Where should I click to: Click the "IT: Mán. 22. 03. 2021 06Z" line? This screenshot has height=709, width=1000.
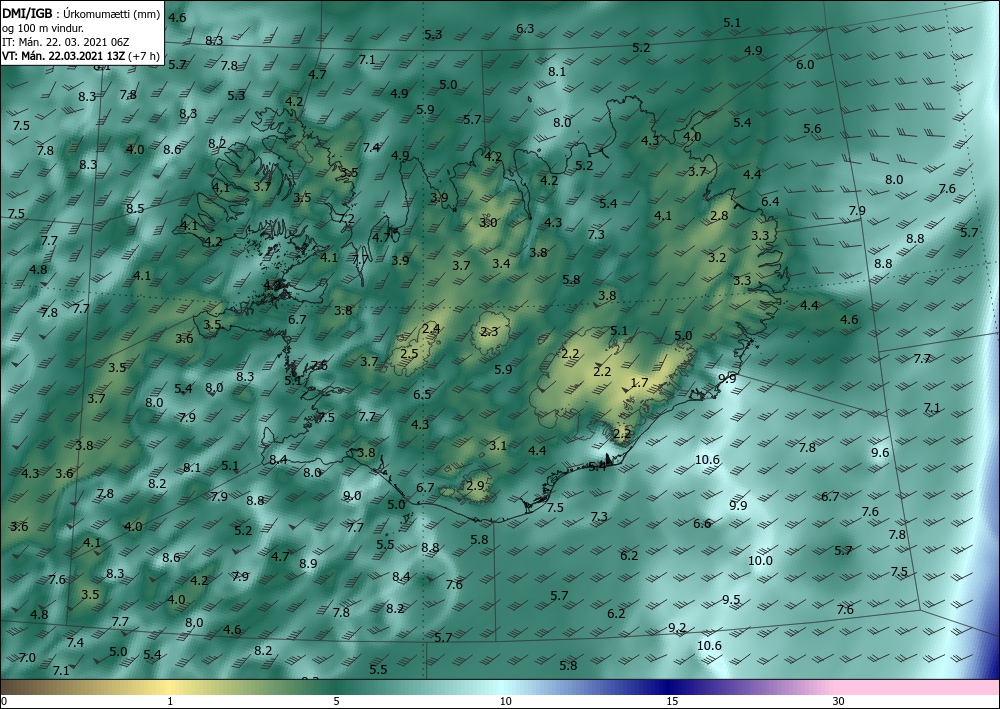(x=65, y=42)
